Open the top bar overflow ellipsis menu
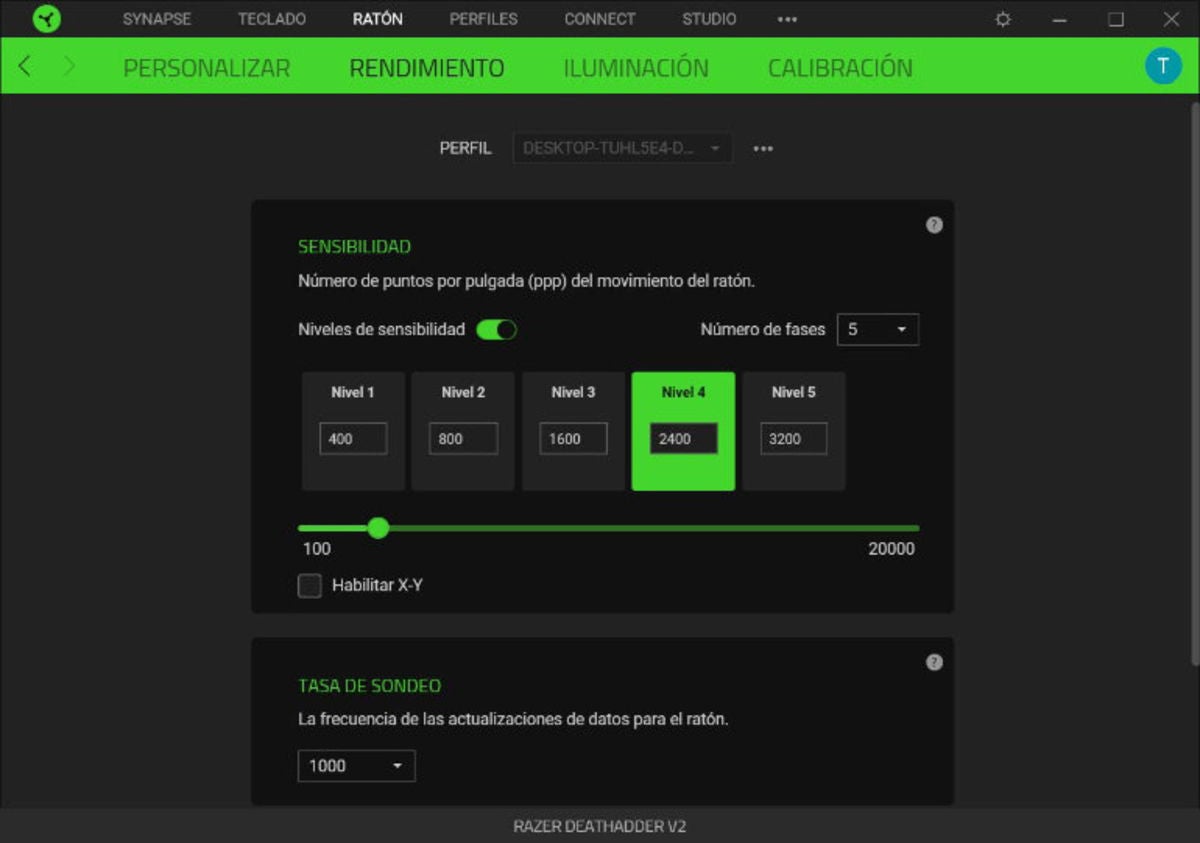The width and height of the screenshot is (1200, 843). pos(787,18)
